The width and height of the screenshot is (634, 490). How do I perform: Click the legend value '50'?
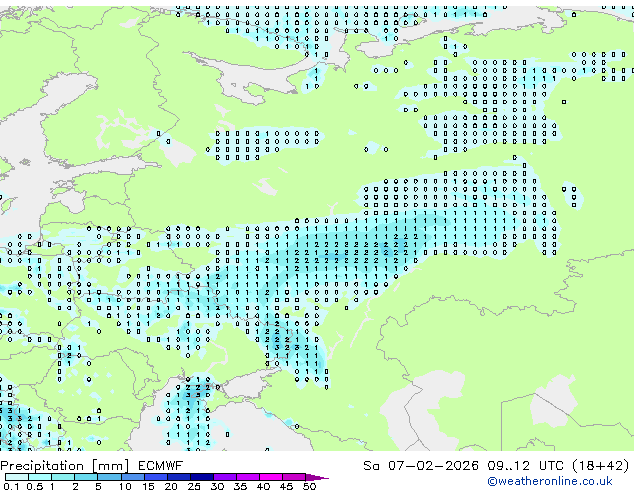310,486
